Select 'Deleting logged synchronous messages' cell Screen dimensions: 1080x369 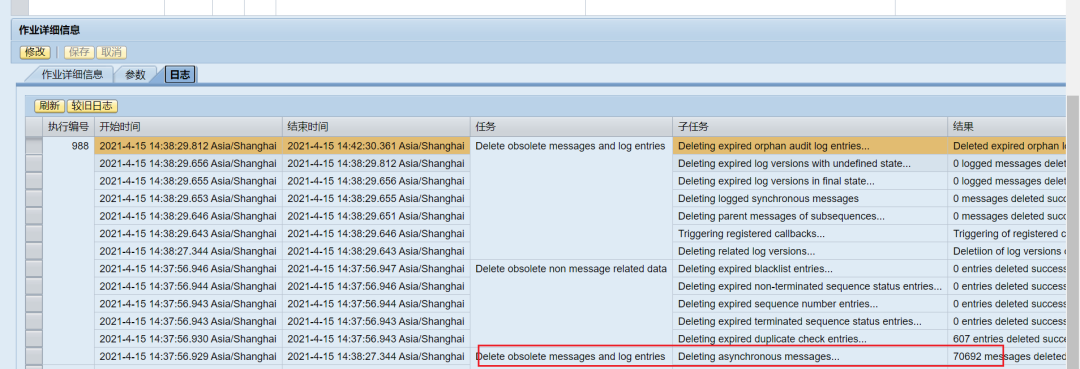pos(810,198)
